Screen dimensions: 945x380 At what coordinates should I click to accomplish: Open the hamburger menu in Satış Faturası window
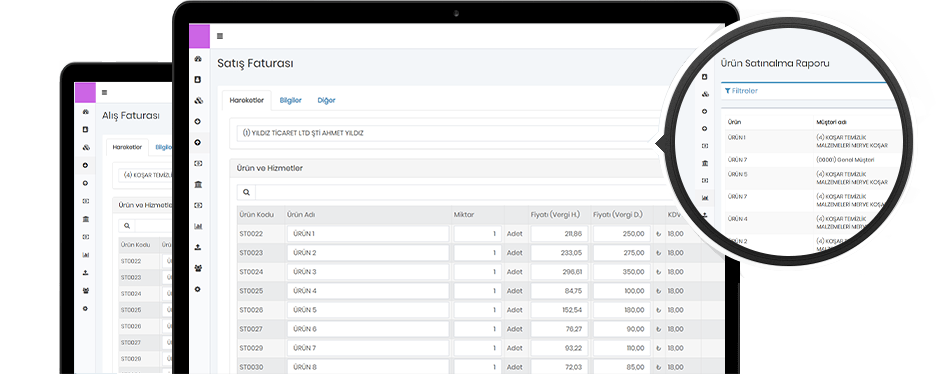[219, 36]
